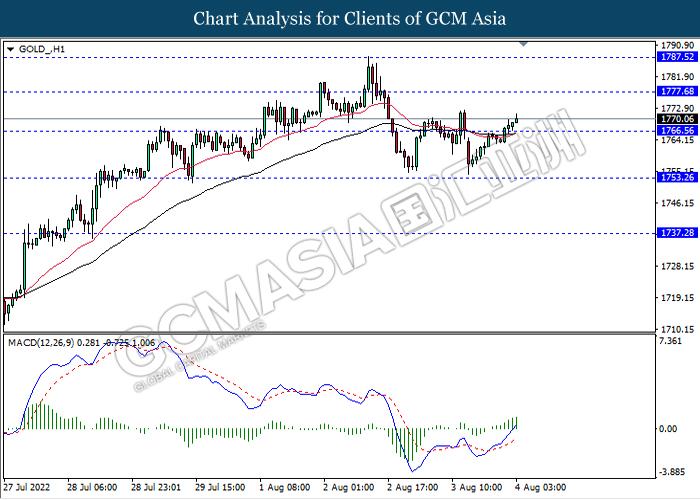The height and width of the screenshot is (500, 700).
Task: Click the Chart Analysis for Clients header title
Action: 350,19
